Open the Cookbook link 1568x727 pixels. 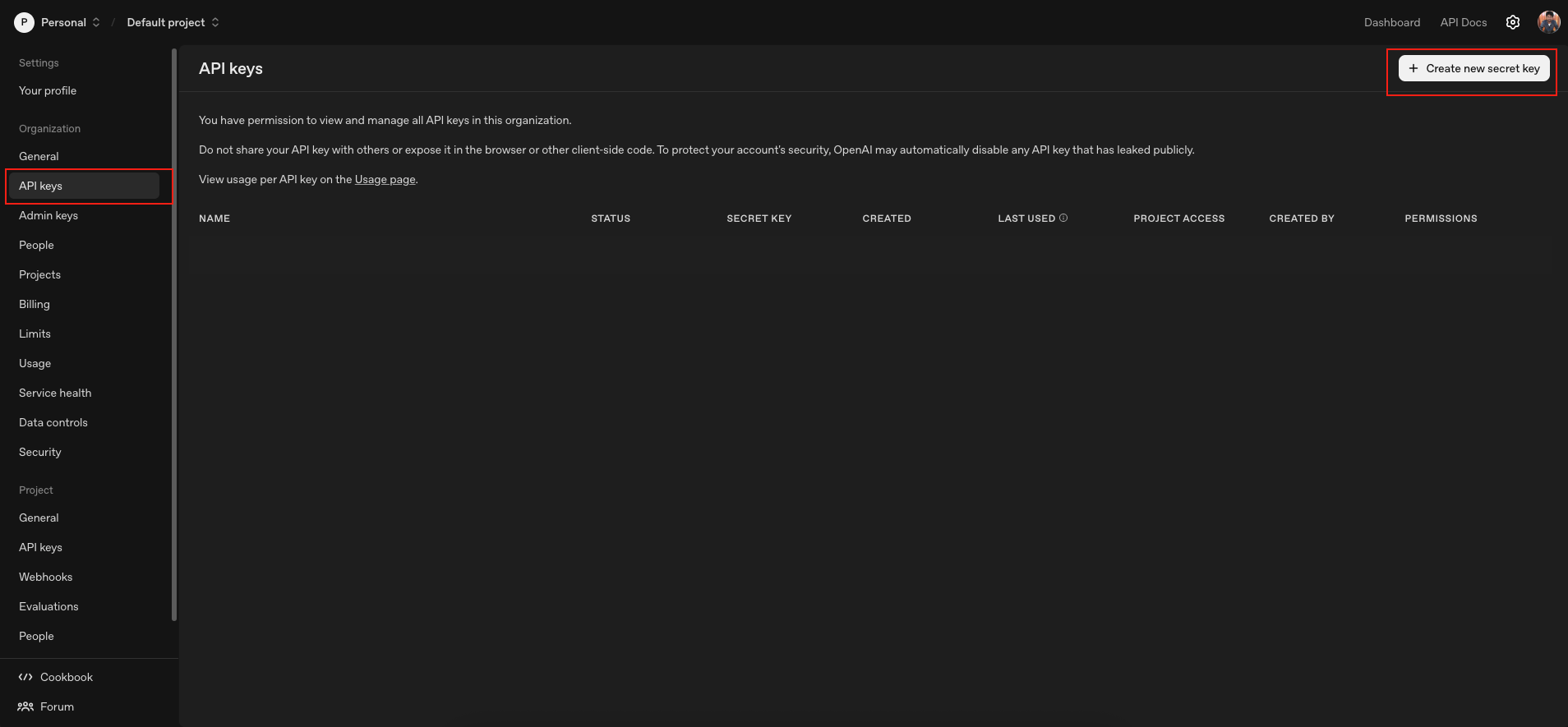[67, 677]
